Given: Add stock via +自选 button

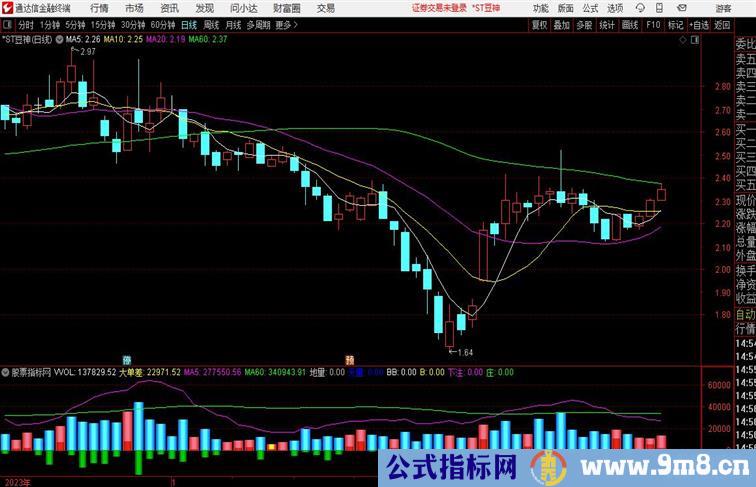Looking at the screenshot, I should [x=700, y=24].
